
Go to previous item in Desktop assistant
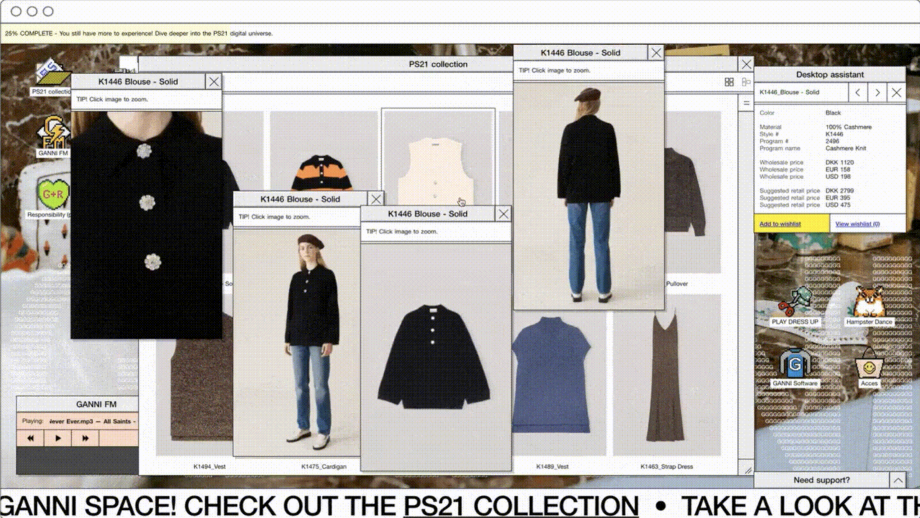[x=858, y=93]
